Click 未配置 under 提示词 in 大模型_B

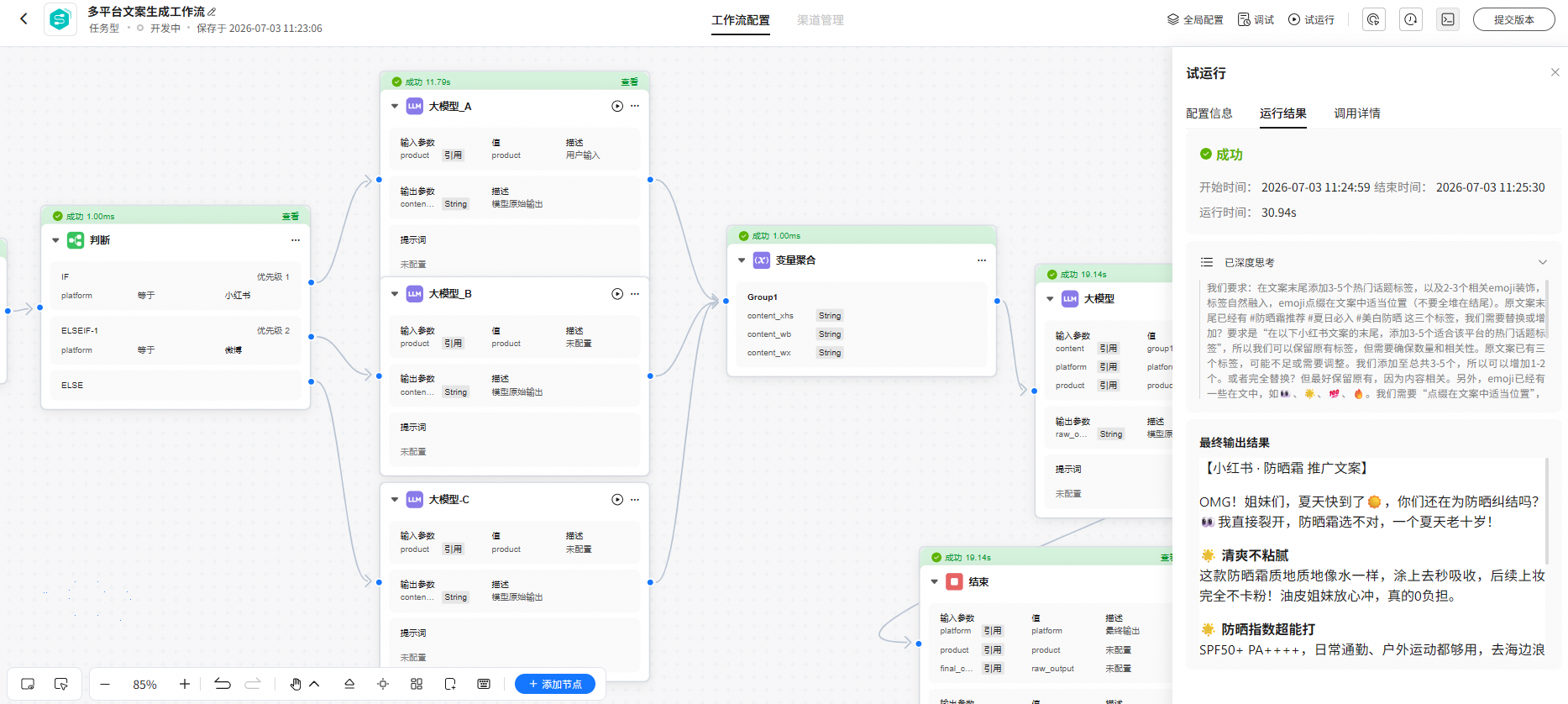tap(413, 452)
